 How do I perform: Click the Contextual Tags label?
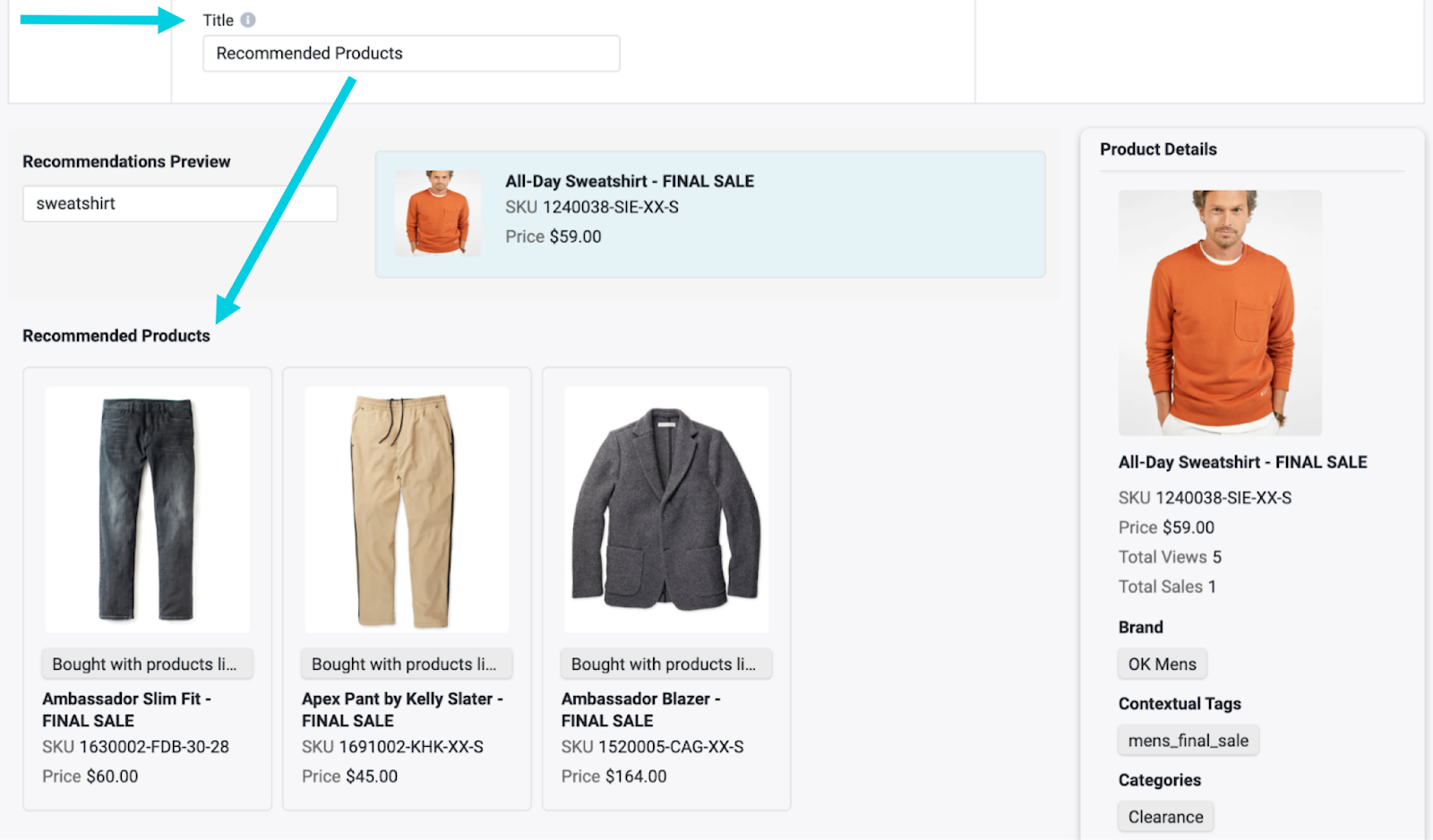1180,703
